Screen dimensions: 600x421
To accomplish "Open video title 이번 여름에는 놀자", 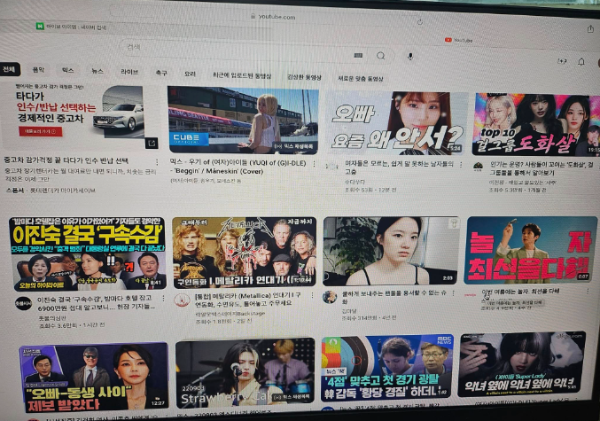I will [x=520, y=292].
